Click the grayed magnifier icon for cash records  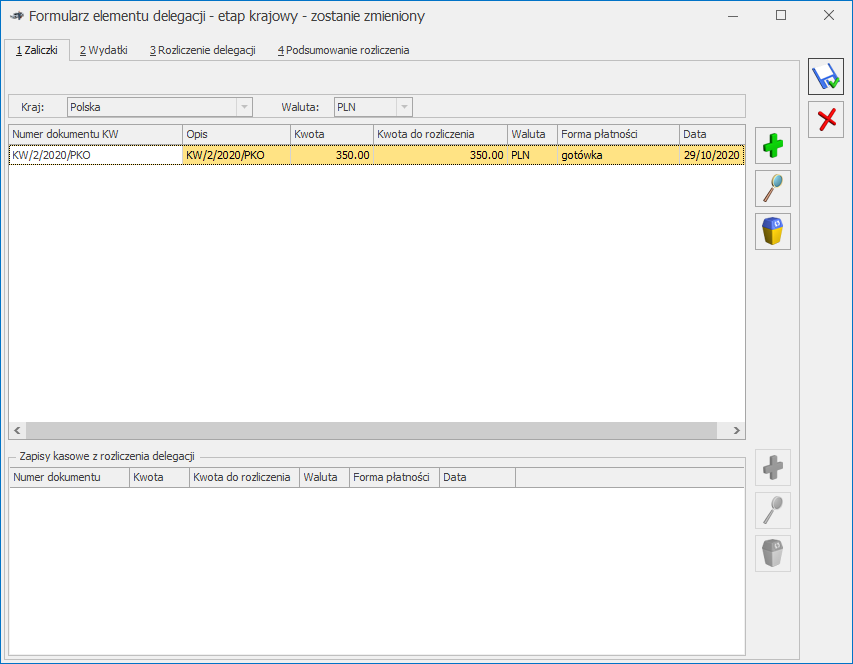click(x=773, y=510)
